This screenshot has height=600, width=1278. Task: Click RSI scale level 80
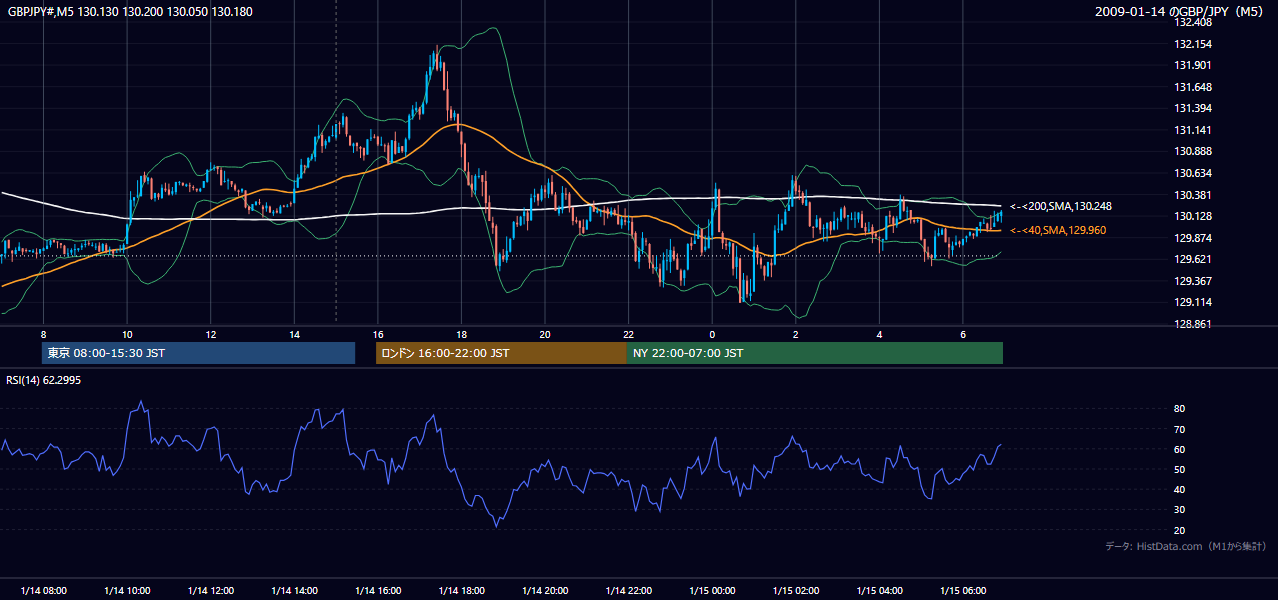click(x=1180, y=409)
